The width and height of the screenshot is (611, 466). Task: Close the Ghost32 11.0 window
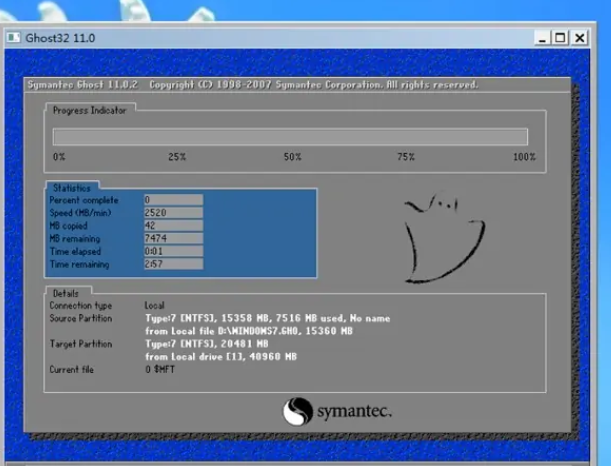click(x=579, y=38)
